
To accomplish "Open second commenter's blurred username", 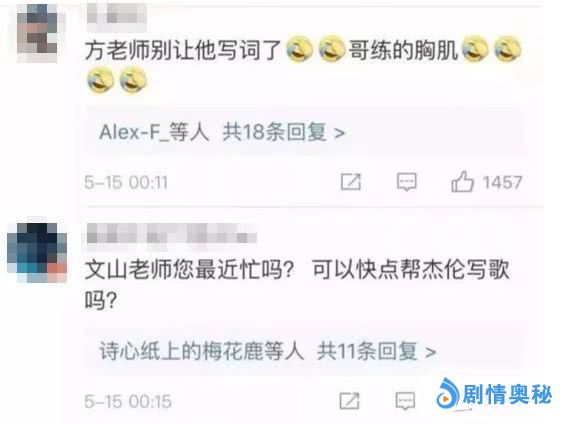I will 172,233.
